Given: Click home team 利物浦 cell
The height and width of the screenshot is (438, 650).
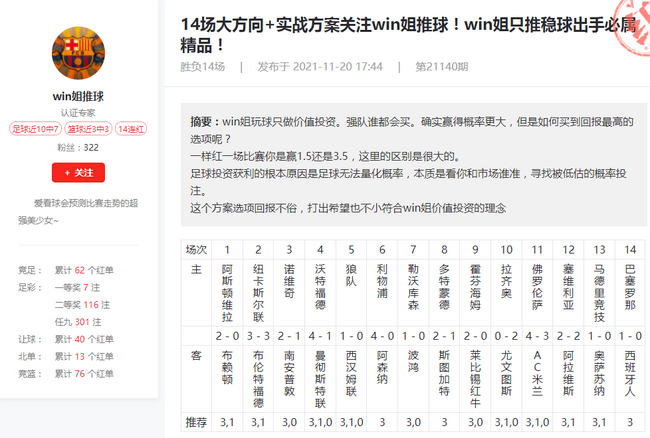Looking at the screenshot, I should click(382, 293).
